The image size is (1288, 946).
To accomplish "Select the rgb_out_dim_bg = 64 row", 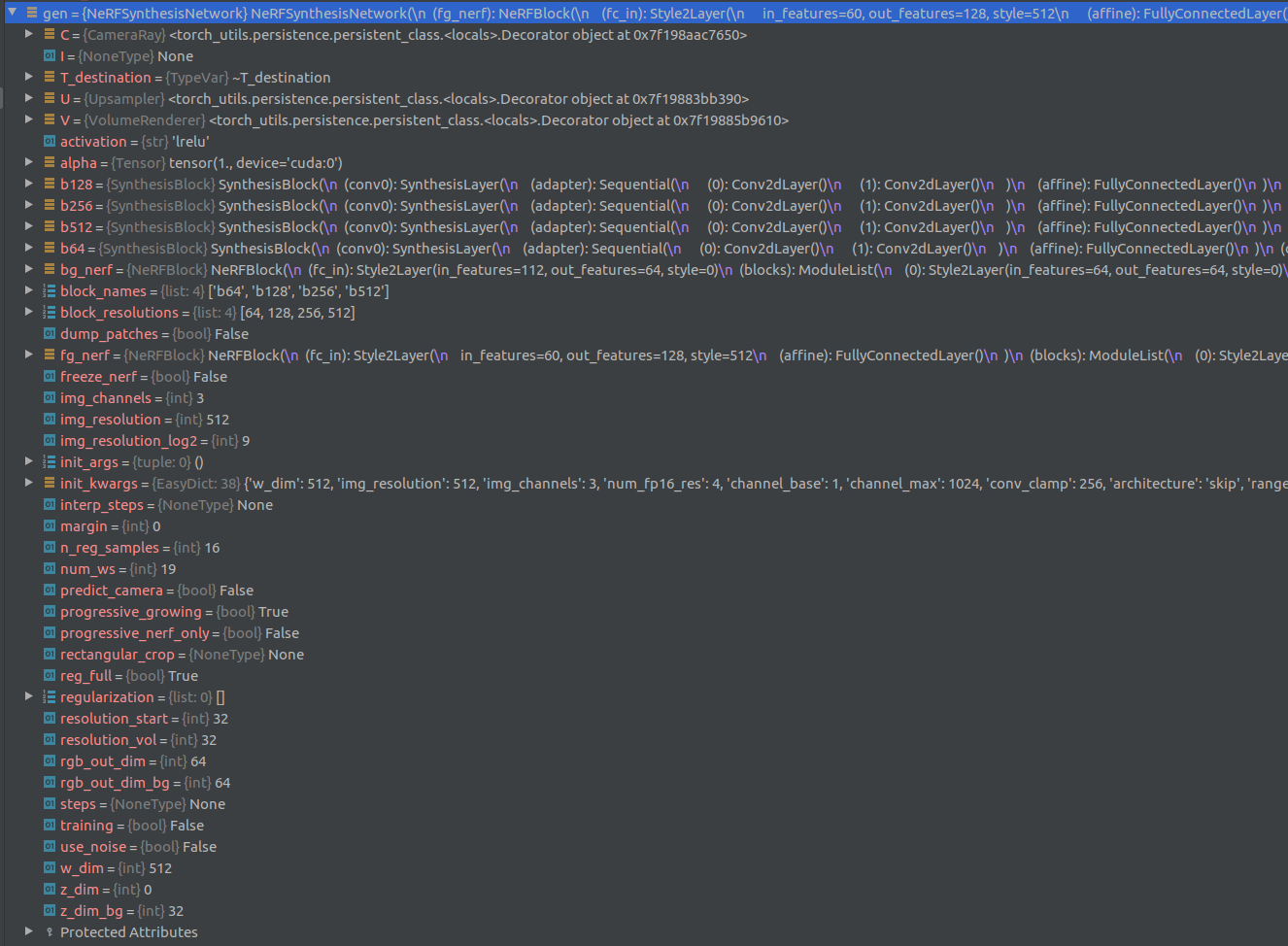I will point(644,782).
